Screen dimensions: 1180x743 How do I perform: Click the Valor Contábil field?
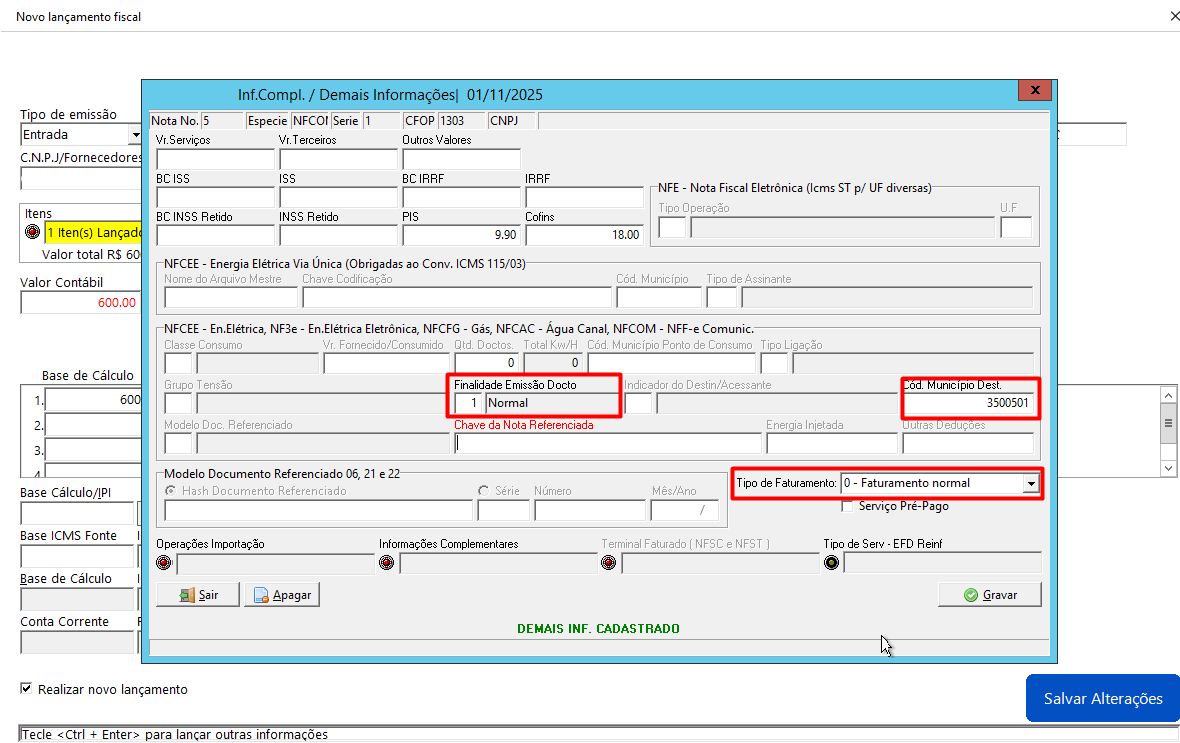click(81, 303)
